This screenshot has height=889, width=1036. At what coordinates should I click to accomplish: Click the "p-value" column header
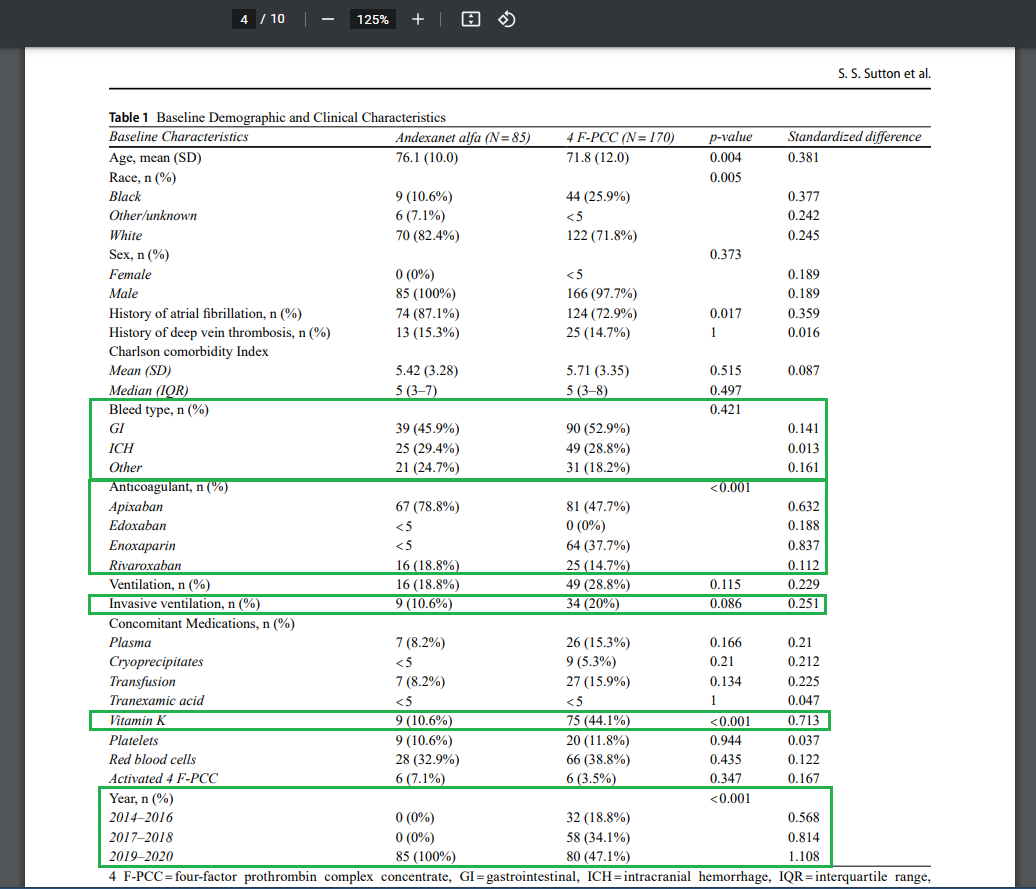(731, 137)
